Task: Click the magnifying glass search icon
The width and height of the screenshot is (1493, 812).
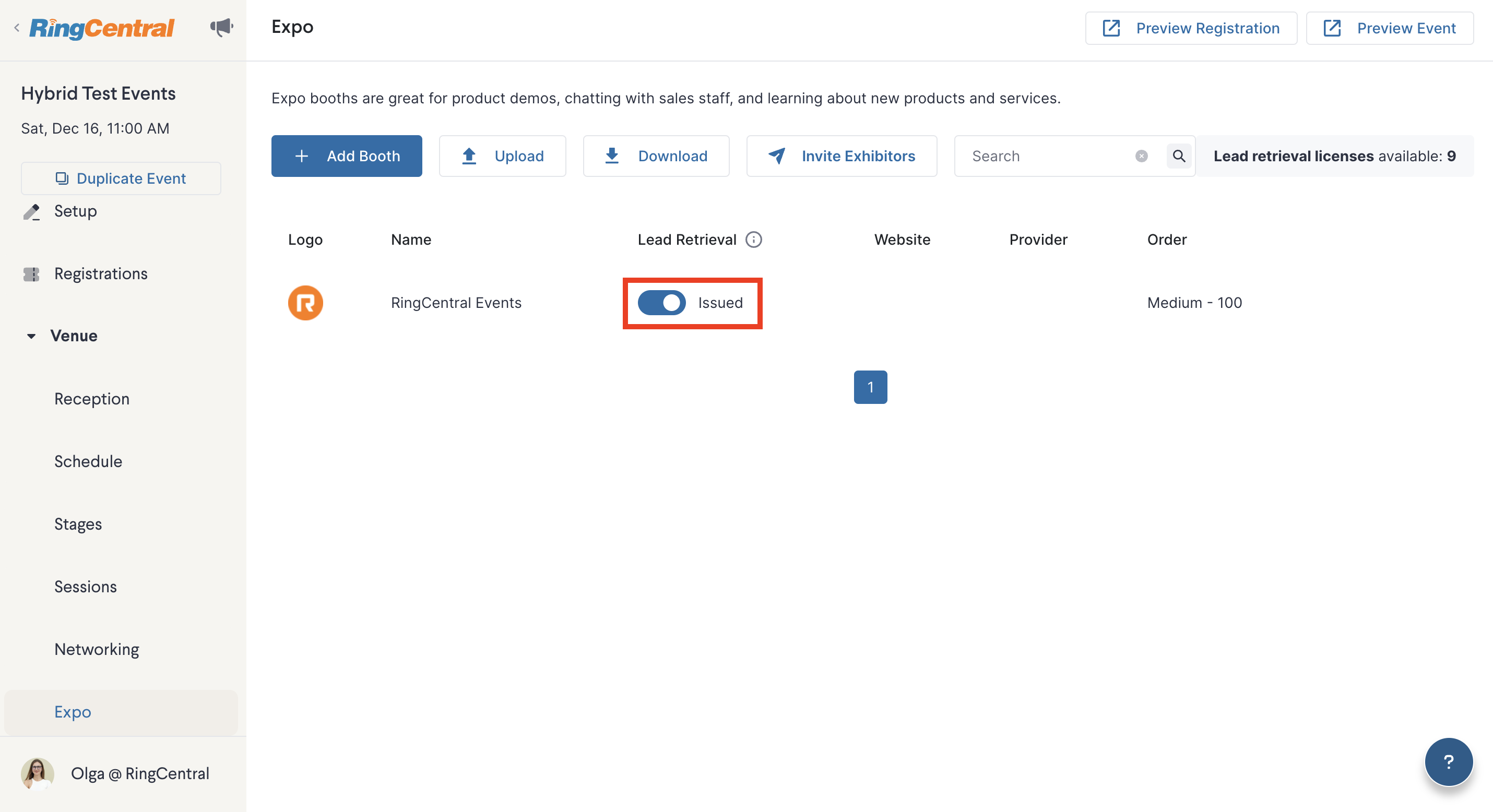Action: coord(1179,156)
